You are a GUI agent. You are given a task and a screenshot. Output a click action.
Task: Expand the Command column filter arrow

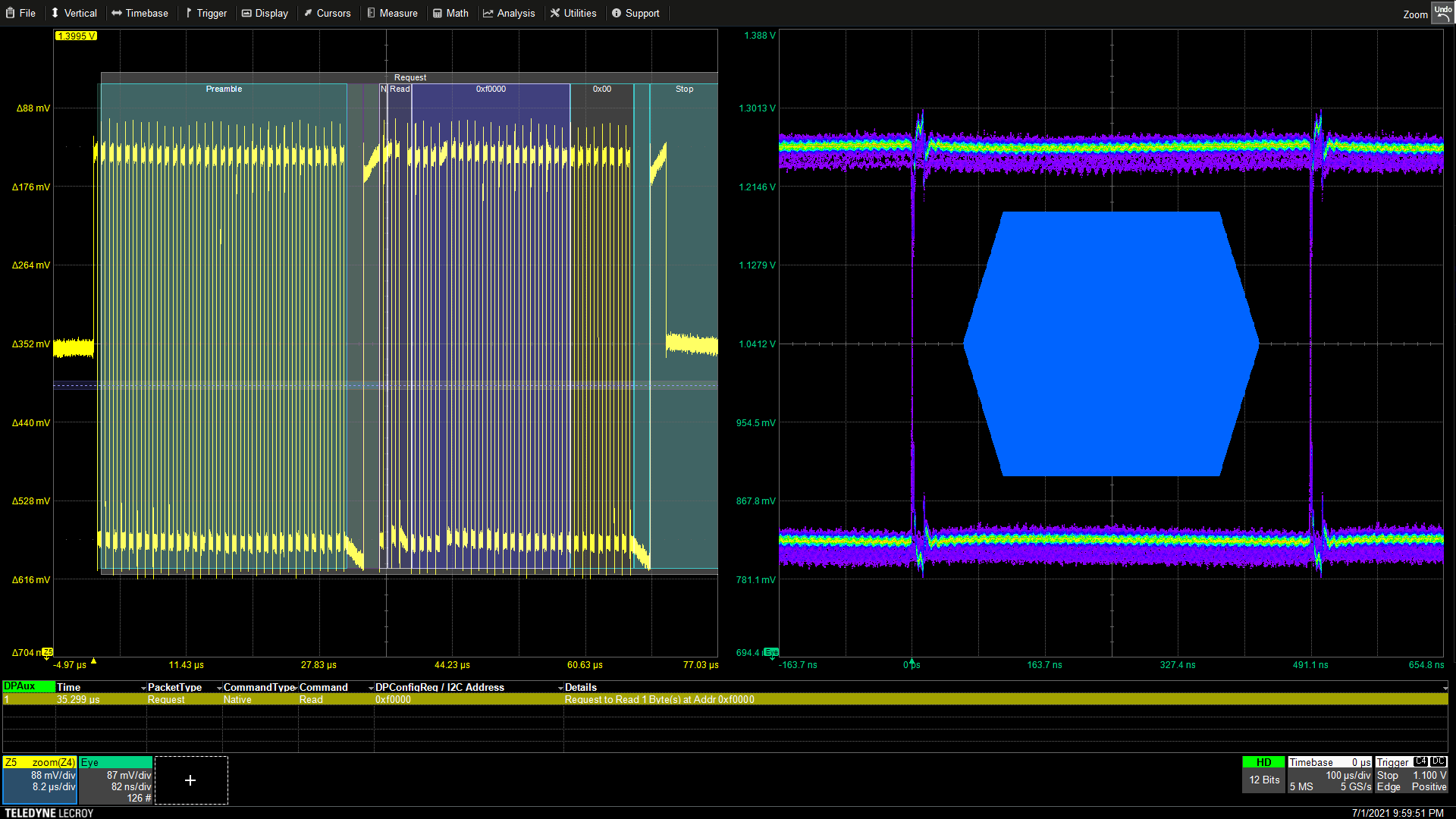pos(371,688)
